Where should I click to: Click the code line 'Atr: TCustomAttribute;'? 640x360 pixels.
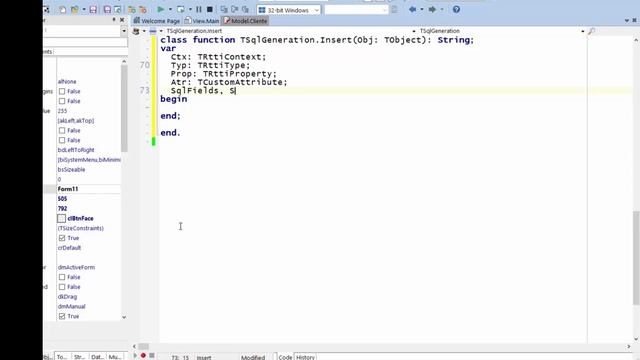[229, 82]
